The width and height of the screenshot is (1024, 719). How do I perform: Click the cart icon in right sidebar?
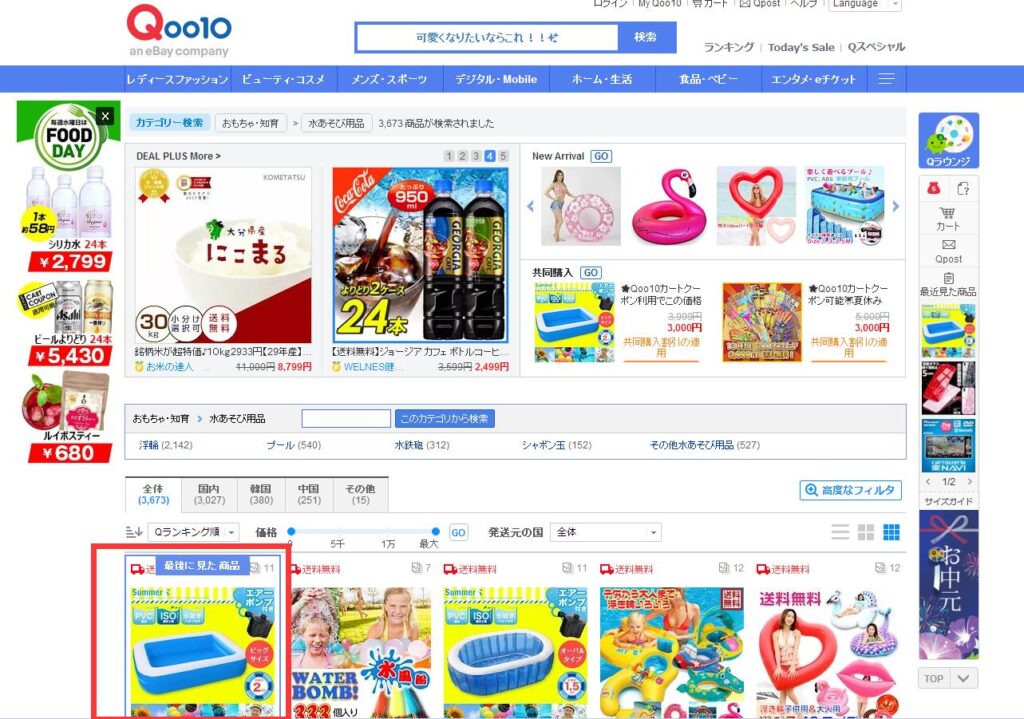pos(948,219)
